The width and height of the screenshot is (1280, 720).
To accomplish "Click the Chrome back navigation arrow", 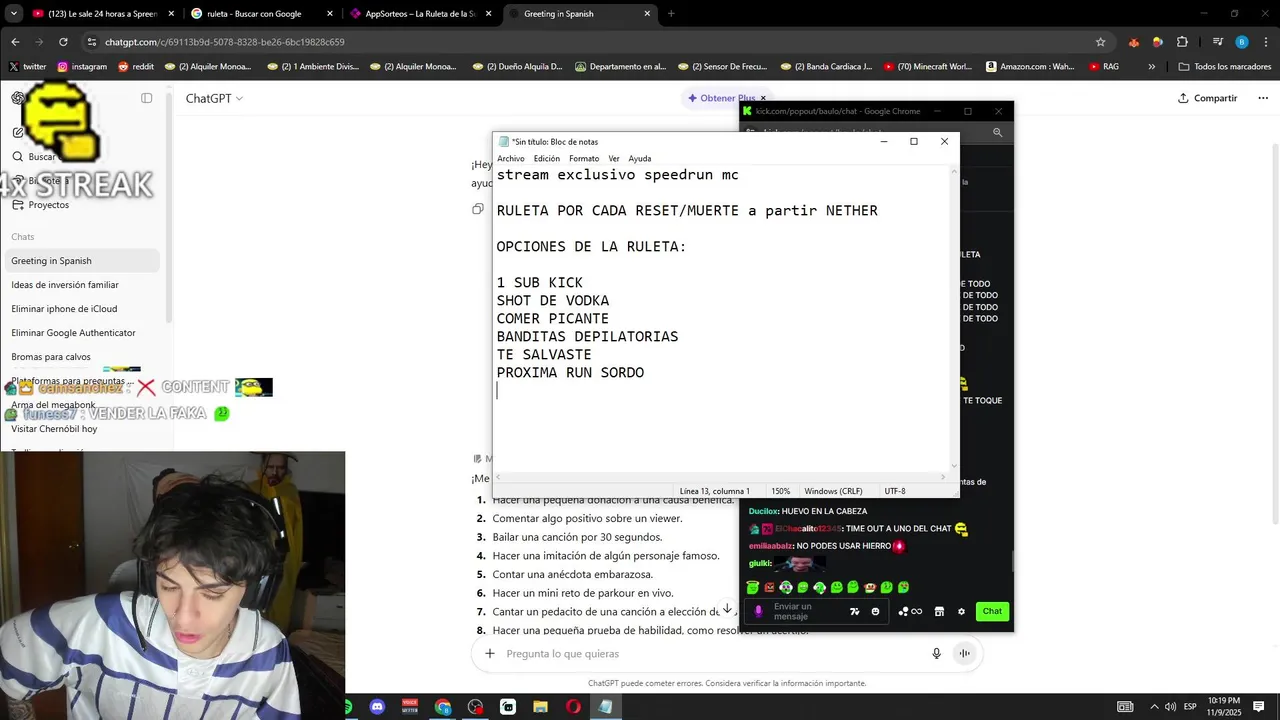I will pos(15,42).
